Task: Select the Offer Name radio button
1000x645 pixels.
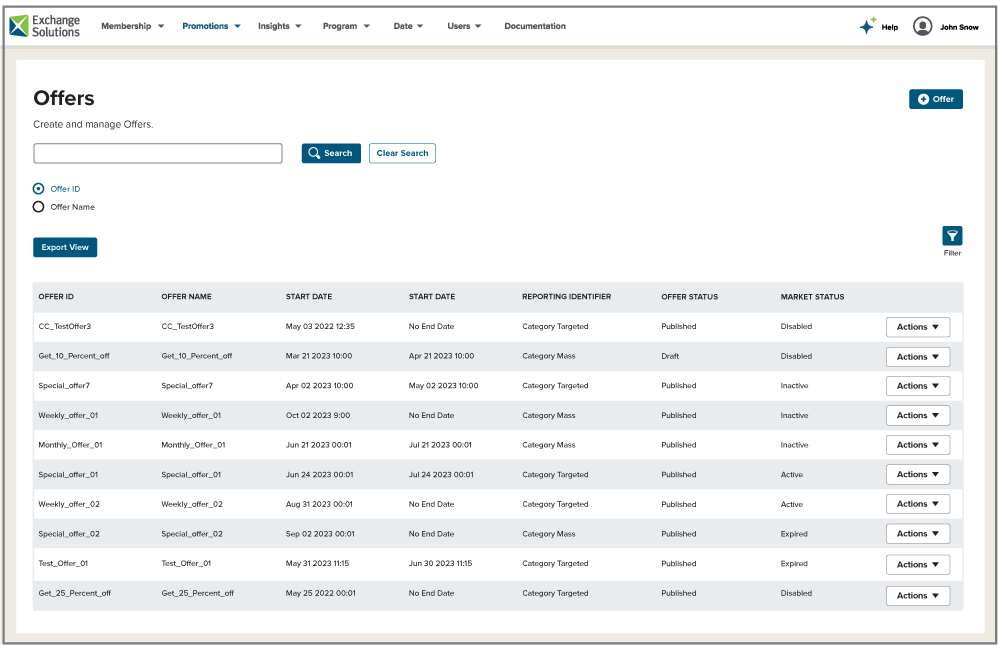Action: point(39,207)
